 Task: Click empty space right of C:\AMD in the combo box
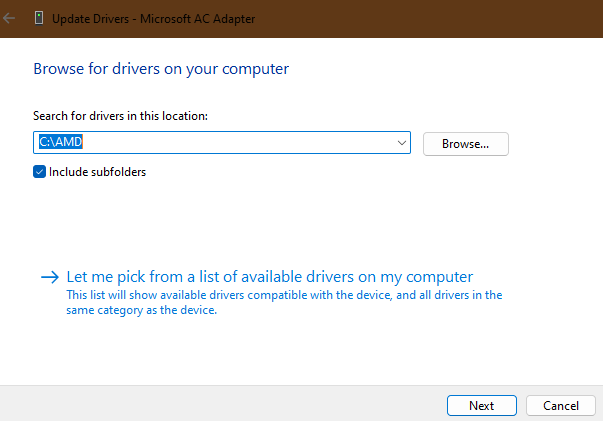250,143
